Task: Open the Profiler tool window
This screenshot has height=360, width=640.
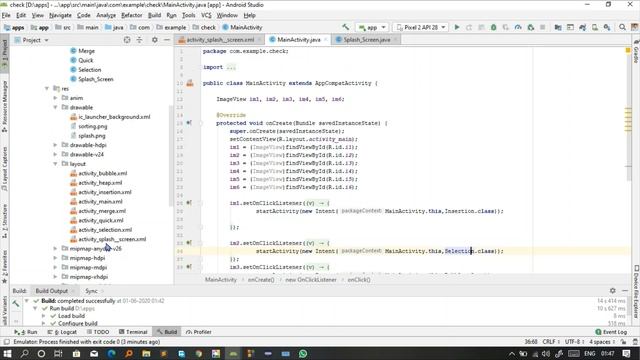Action: [199, 332]
